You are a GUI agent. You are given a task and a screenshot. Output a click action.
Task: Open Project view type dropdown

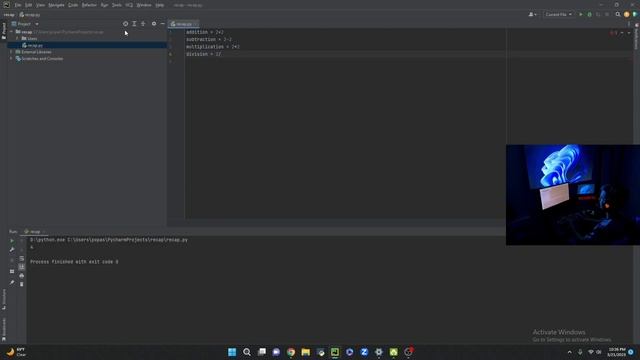coord(25,24)
